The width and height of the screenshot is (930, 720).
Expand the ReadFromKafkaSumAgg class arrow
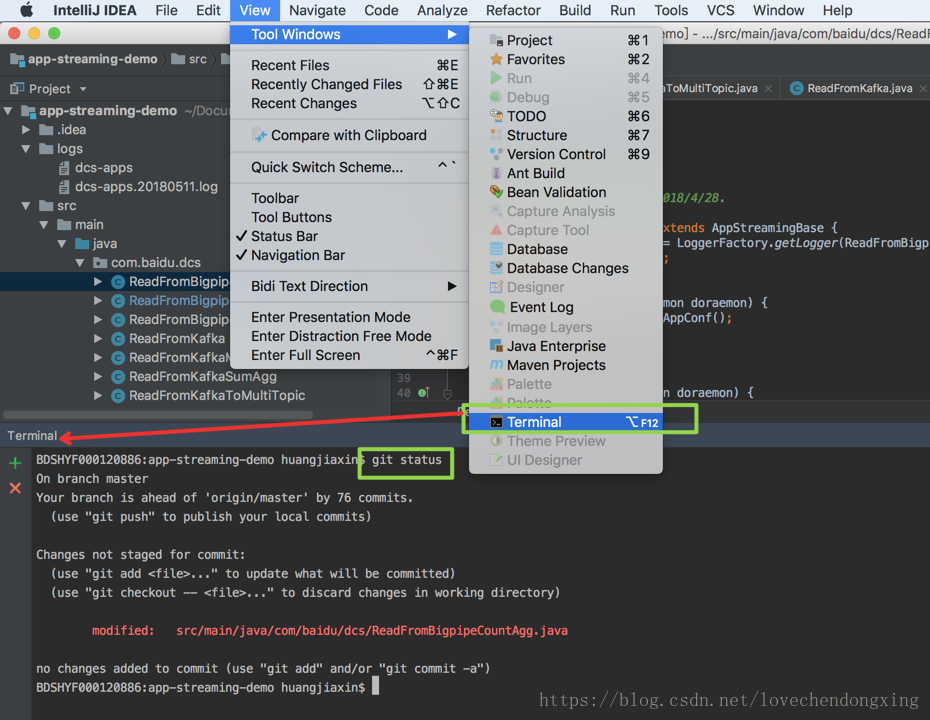click(x=98, y=377)
